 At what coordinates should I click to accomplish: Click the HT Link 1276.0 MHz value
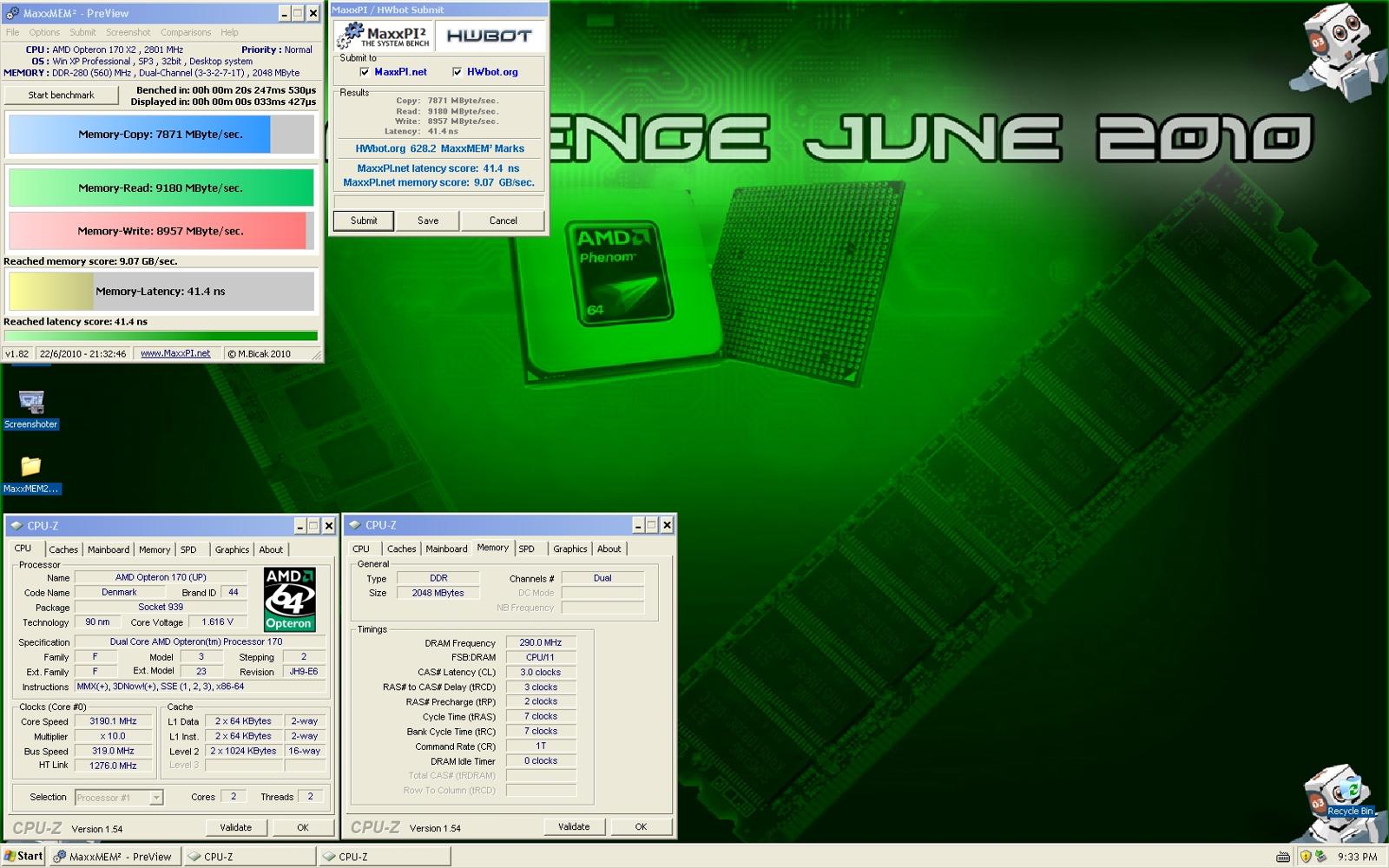pyautogui.click(x=113, y=766)
